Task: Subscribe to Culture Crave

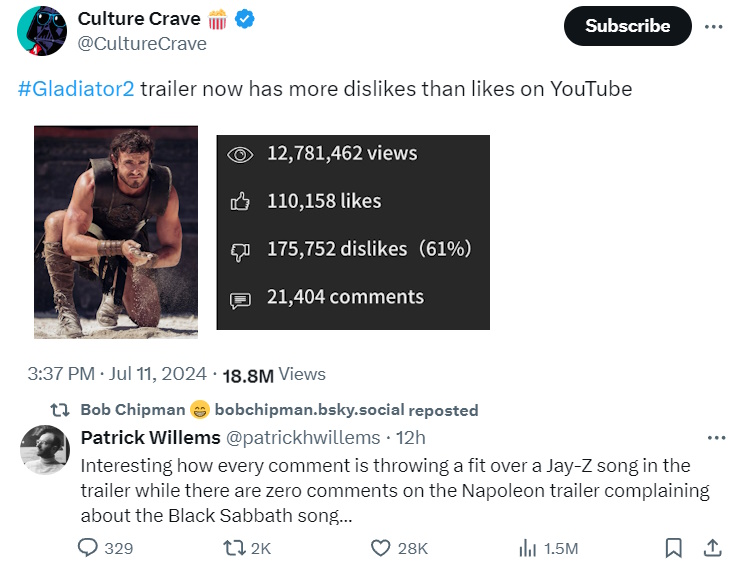Action: [627, 26]
